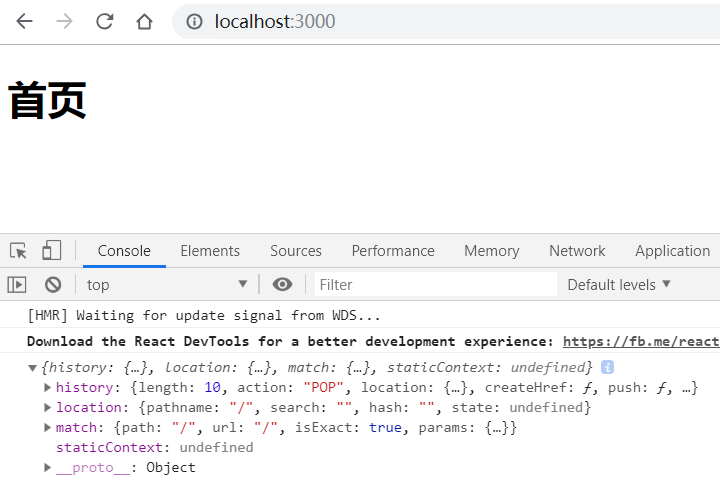Open the Application tab
720x480 pixels.
click(x=672, y=251)
